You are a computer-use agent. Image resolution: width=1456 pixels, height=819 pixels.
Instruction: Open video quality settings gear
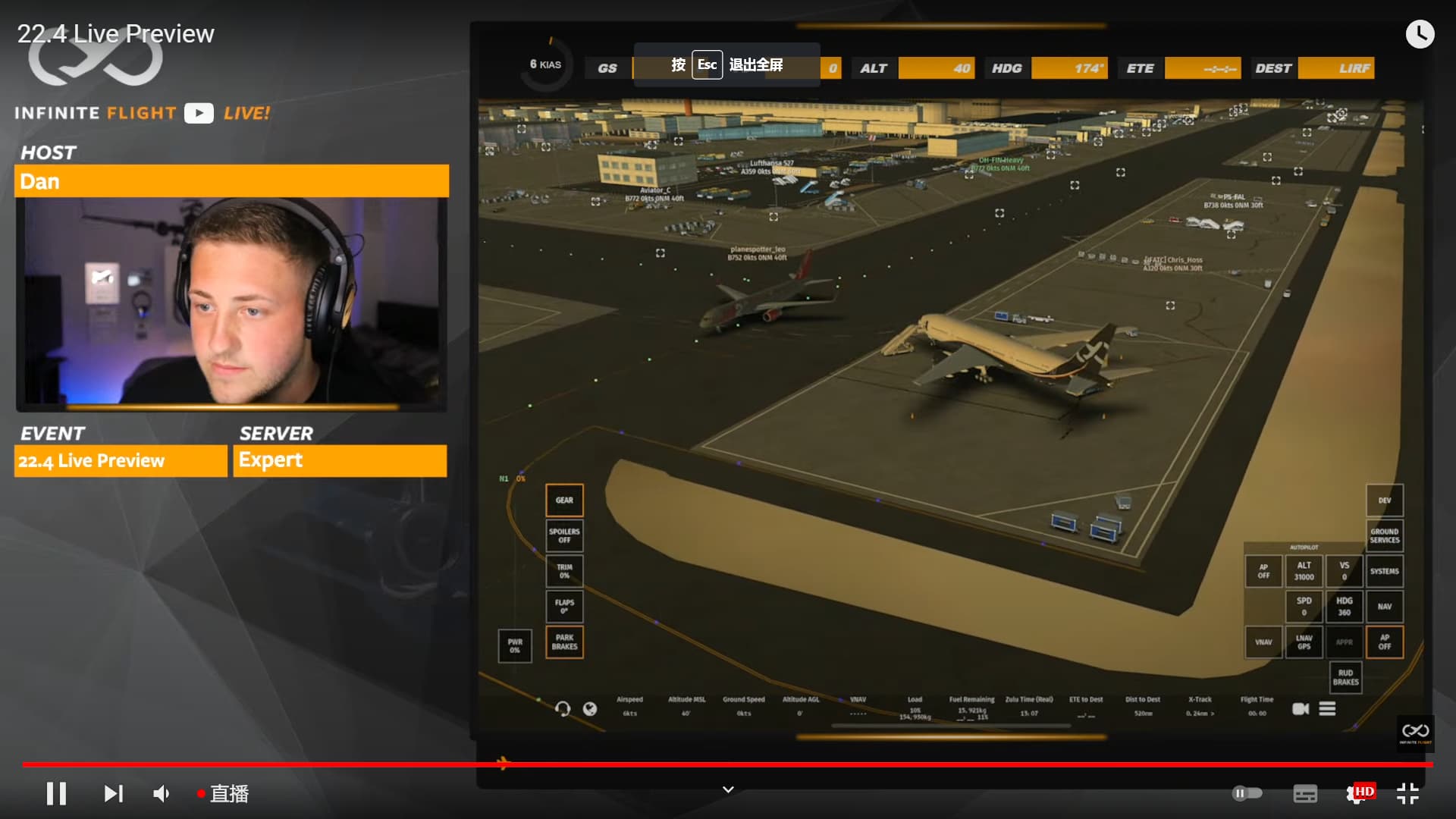pyautogui.click(x=1356, y=794)
